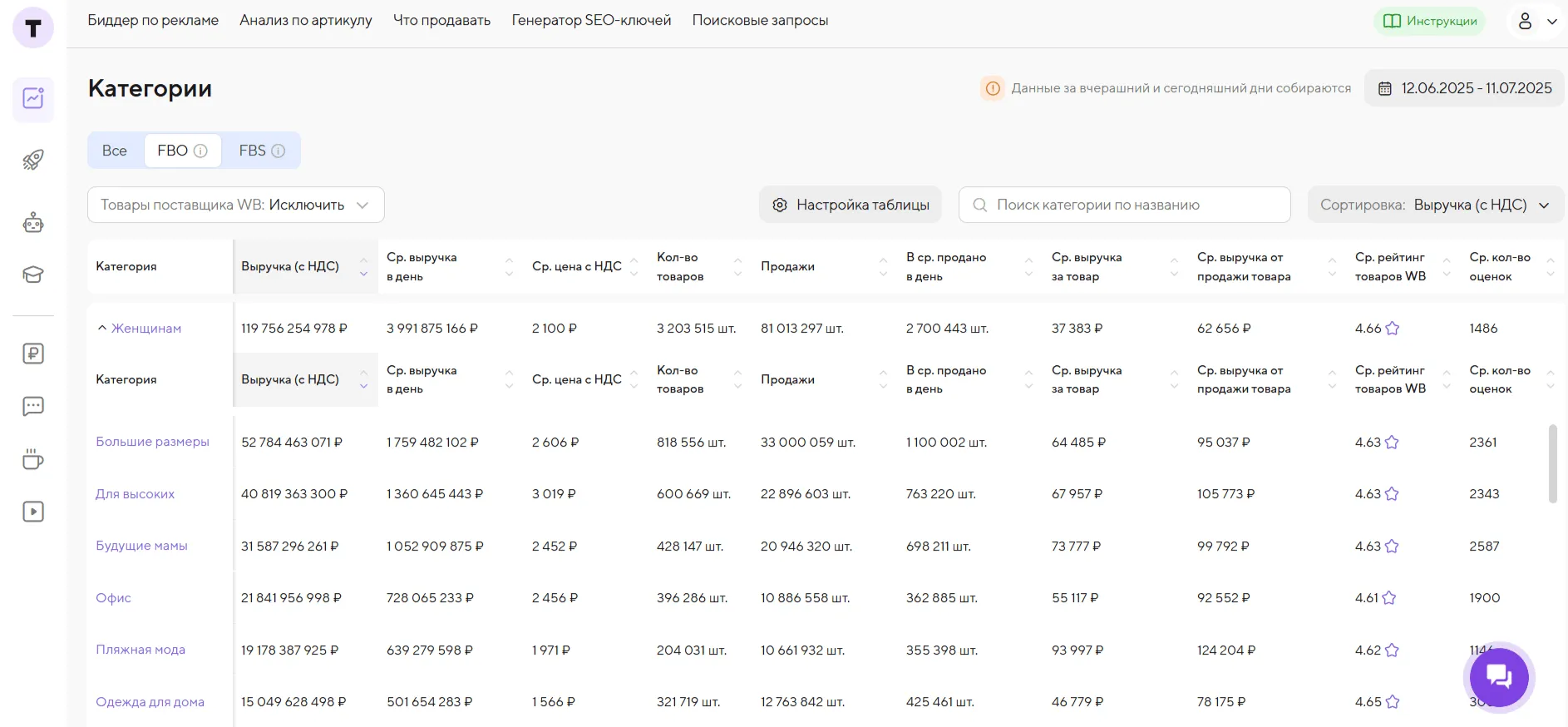This screenshot has width=1568, height=727.
Task: Switch the filter to FBS
Action: click(261, 151)
